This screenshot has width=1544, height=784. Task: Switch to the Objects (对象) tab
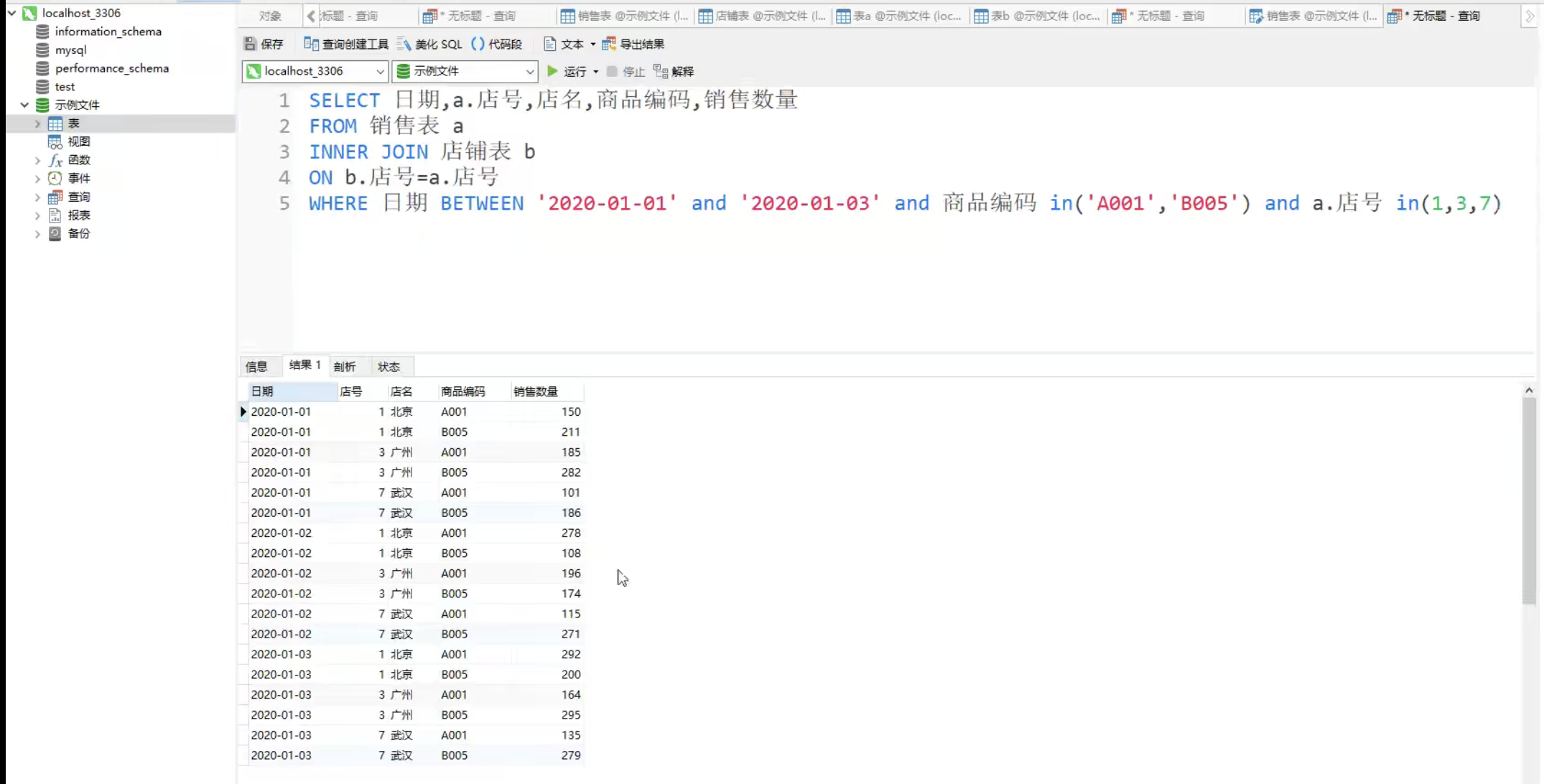271,16
